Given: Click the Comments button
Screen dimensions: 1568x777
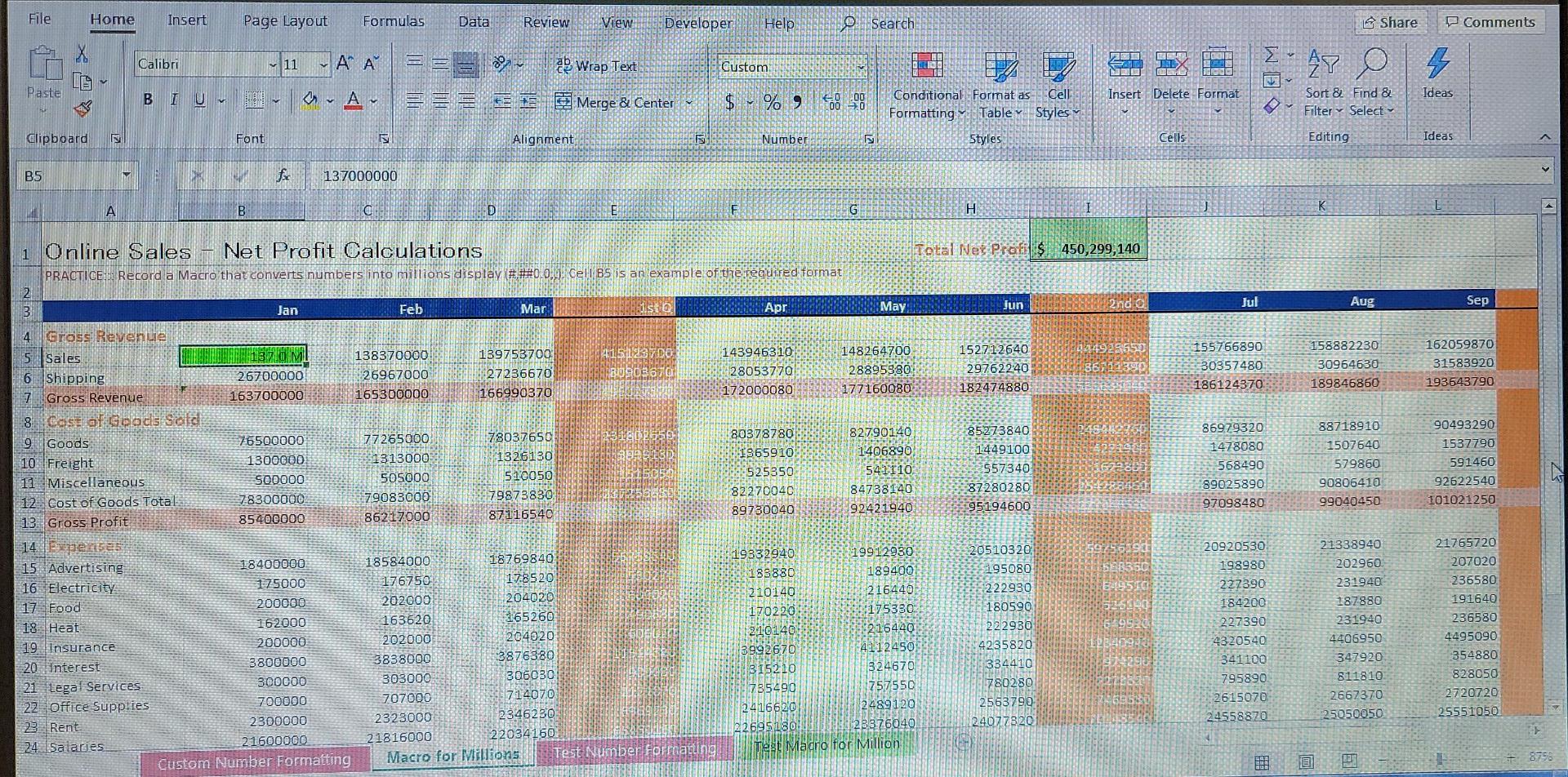Looking at the screenshot, I should (x=1490, y=22).
